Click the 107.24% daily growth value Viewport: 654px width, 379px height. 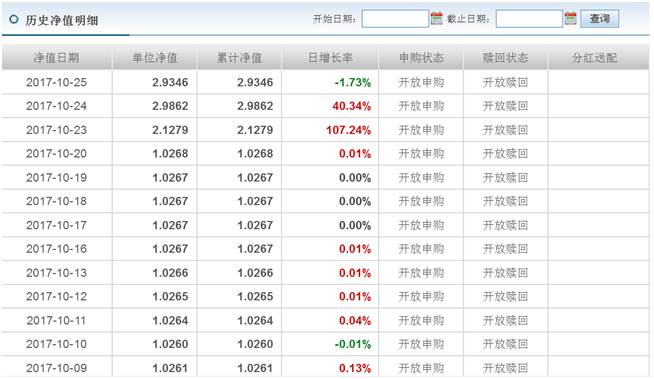click(x=348, y=130)
